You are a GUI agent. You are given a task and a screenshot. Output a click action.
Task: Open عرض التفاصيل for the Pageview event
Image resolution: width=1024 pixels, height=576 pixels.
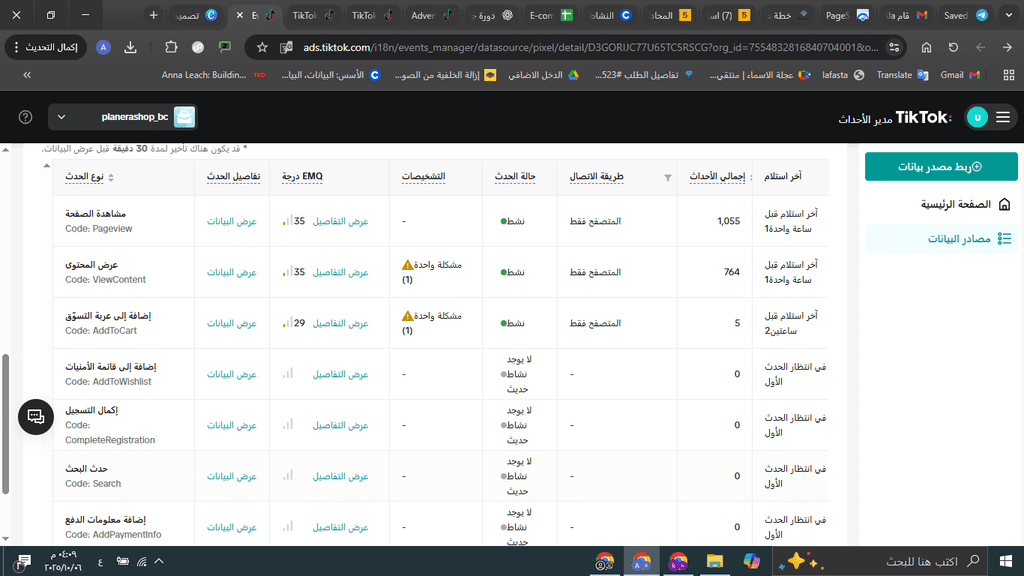click(341, 221)
